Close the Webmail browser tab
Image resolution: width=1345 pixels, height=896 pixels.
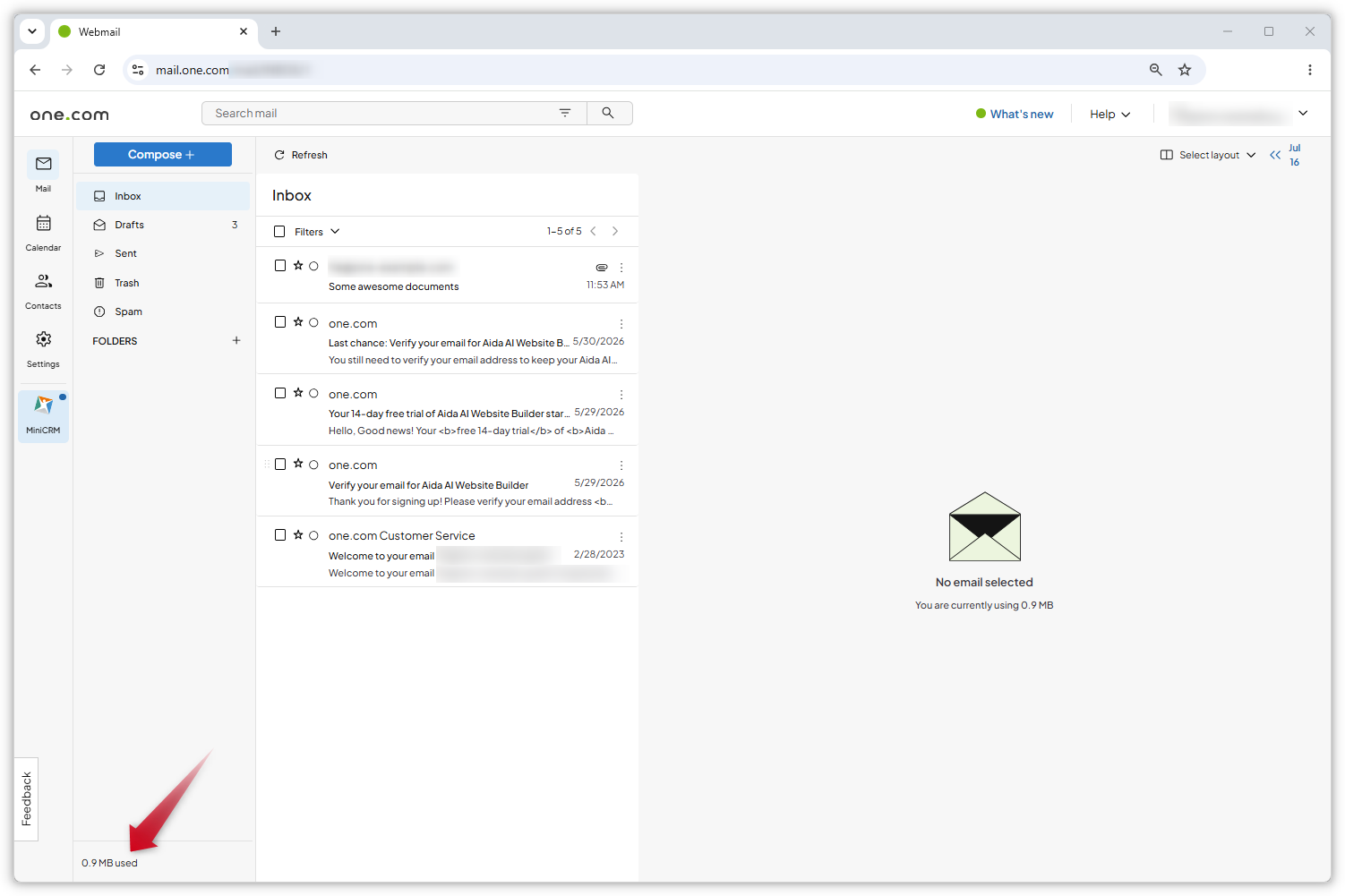click(x=244, y=31)
